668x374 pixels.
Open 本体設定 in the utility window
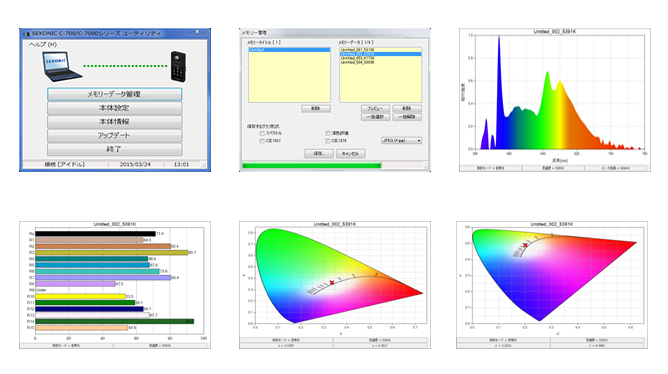tap(115, 108)
